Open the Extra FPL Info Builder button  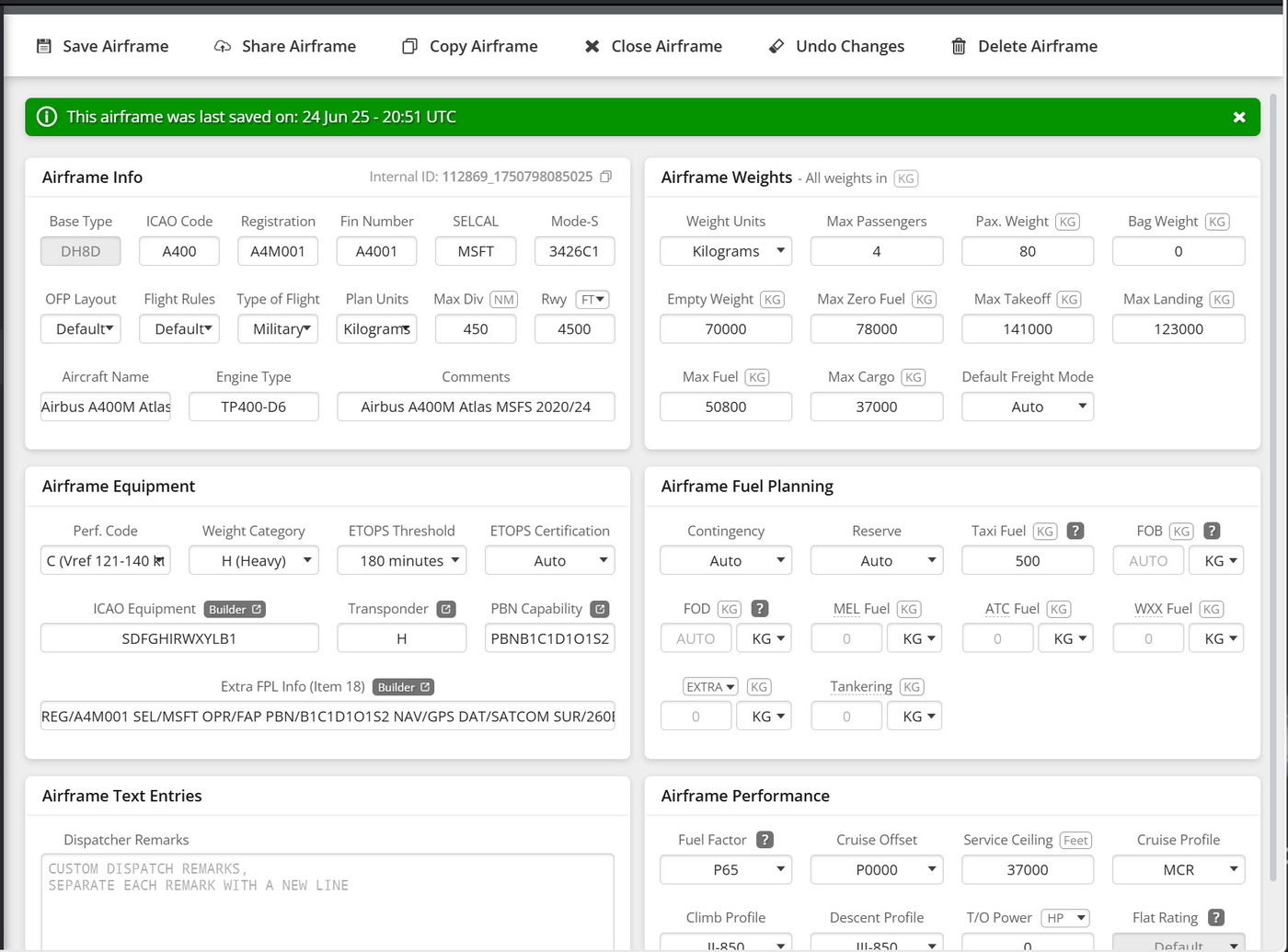[x=404, y=687]
